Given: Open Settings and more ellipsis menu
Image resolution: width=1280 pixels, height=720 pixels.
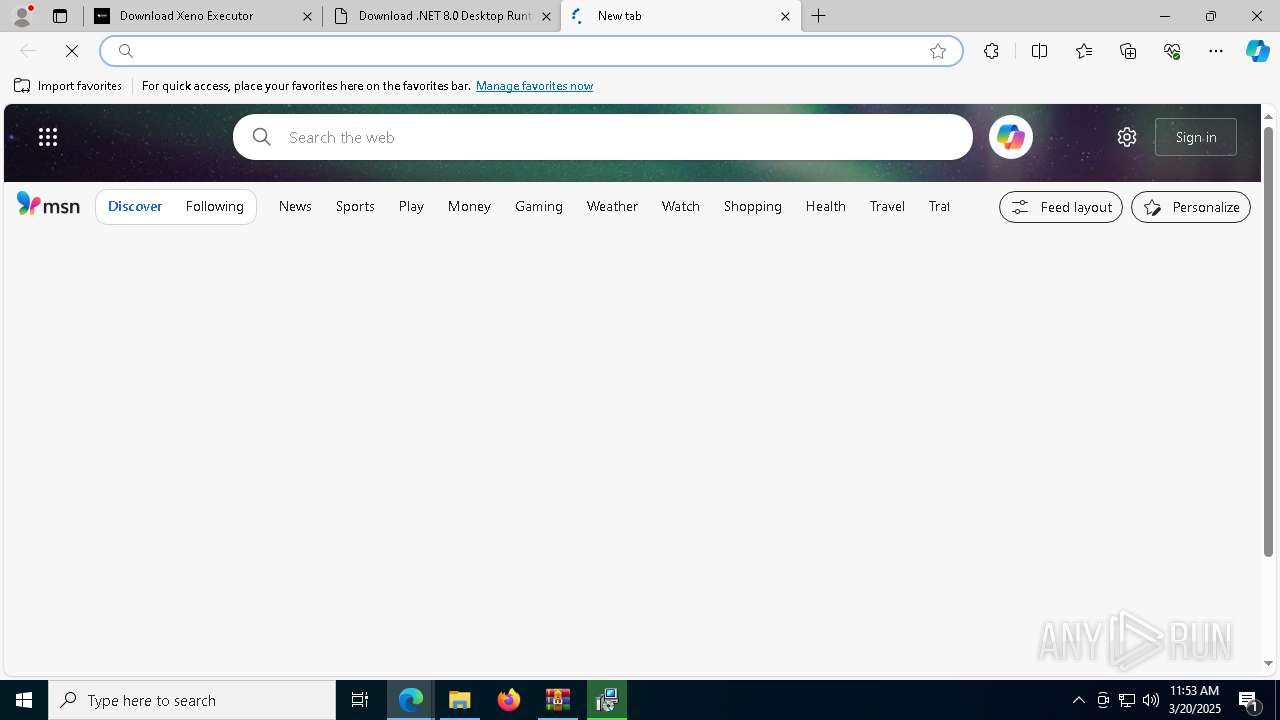Looking at the screenshot, I should pyautogui.click(x=1216, y=51).
